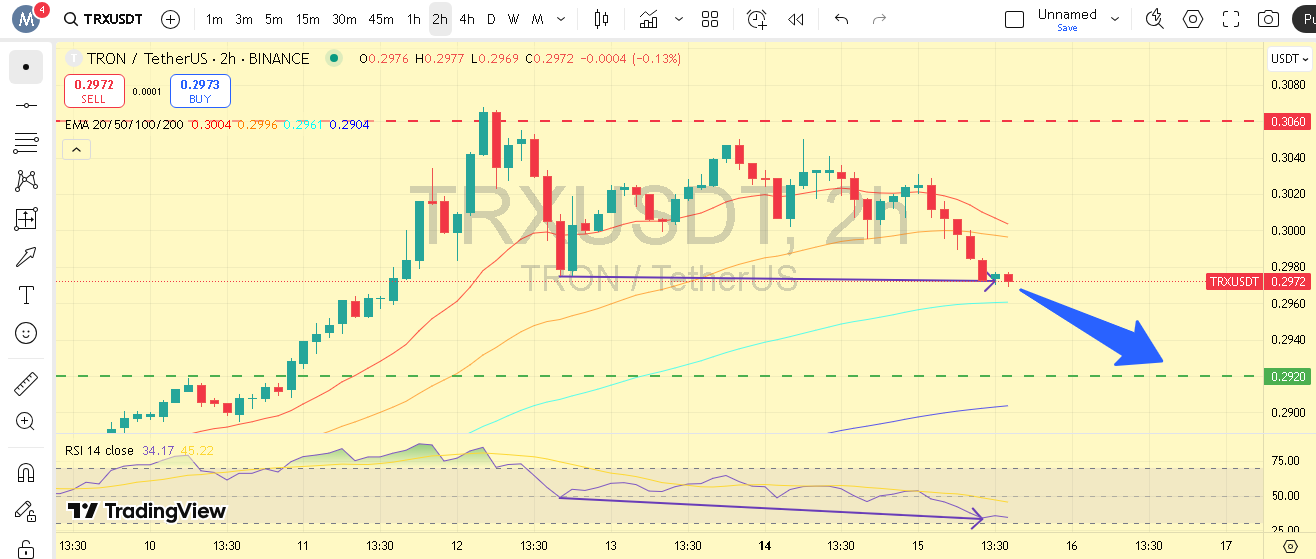1316x559 pixels.
Task: Redo the chart action
Action: [x=879, y=19]
